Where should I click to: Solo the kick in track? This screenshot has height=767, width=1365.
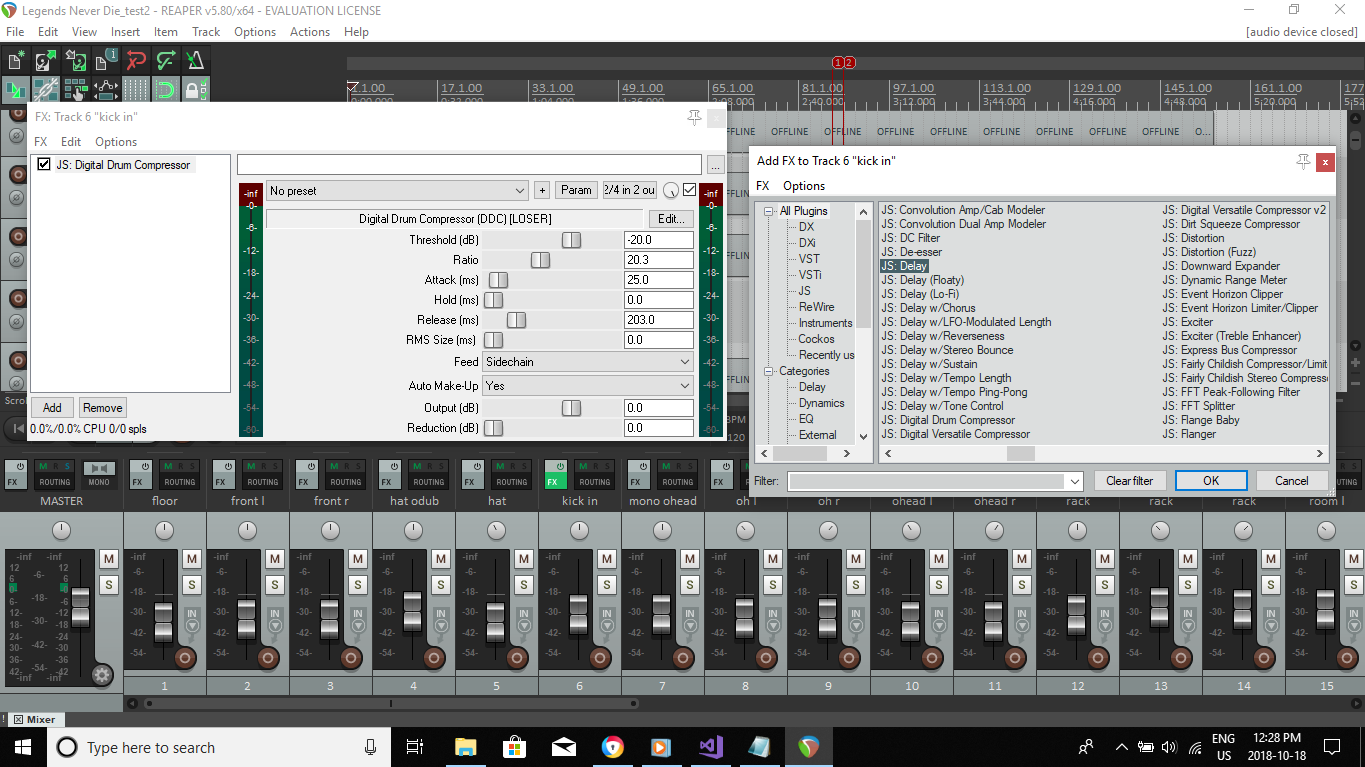click(607, 584)
